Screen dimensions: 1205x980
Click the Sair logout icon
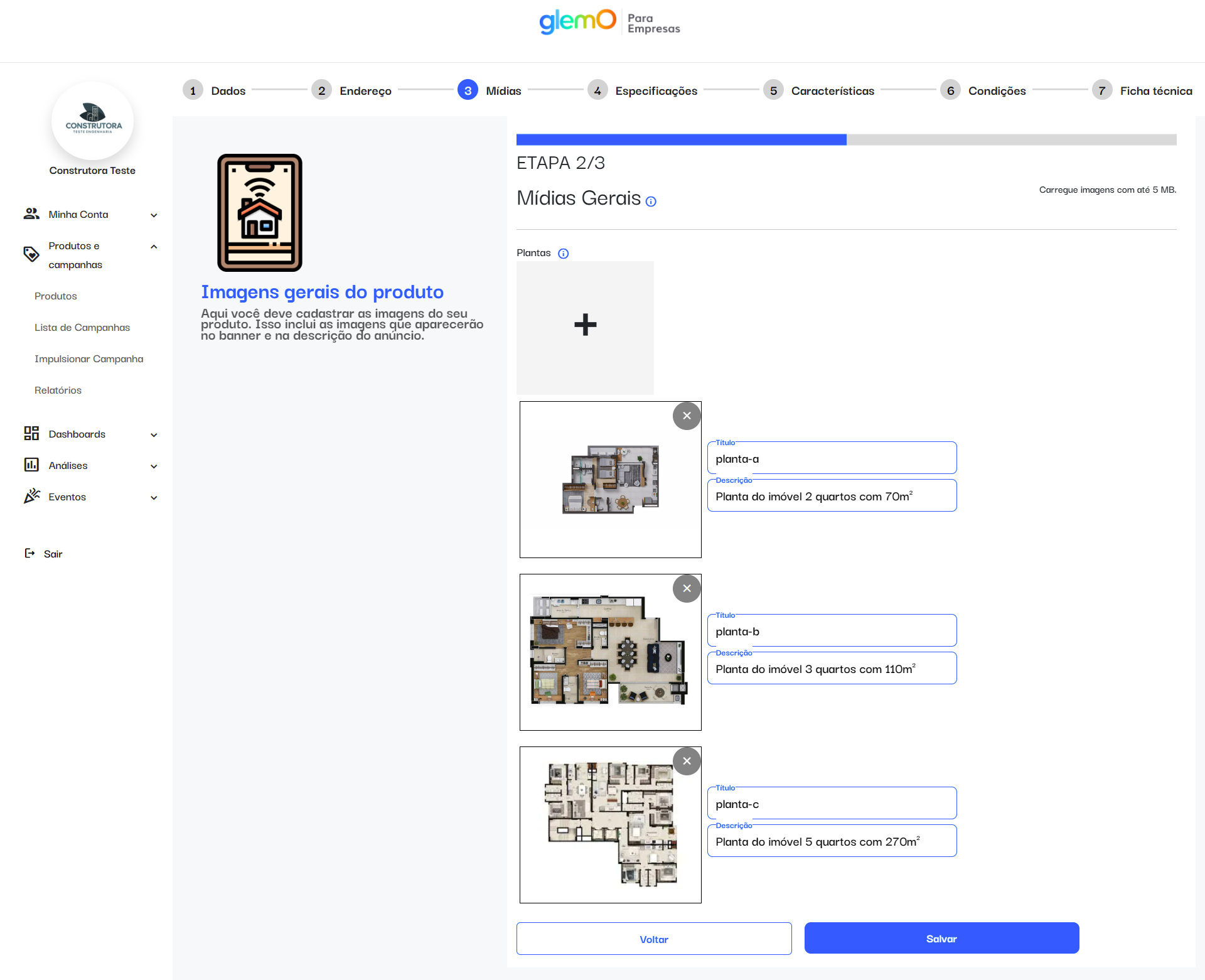coord(29,553)
